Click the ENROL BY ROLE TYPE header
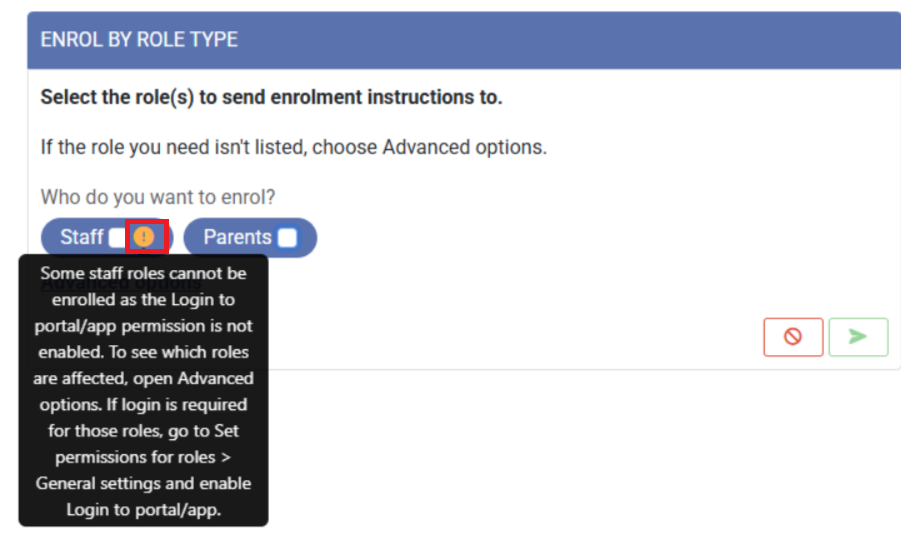Screen dimensions: 901x538 (139, 40)
